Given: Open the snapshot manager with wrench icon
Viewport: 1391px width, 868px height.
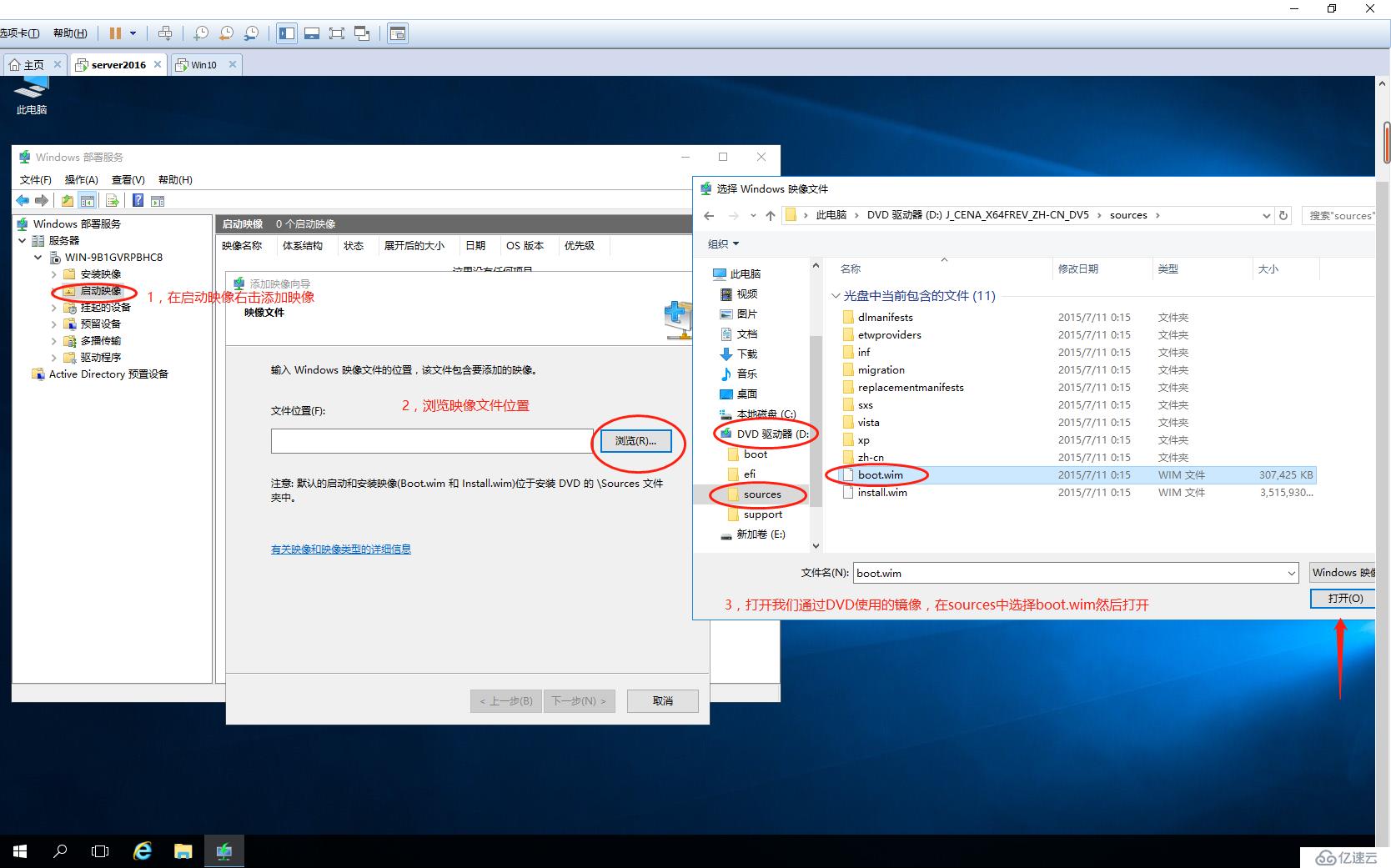Looking at the screenshot, I should coord(251,33).
